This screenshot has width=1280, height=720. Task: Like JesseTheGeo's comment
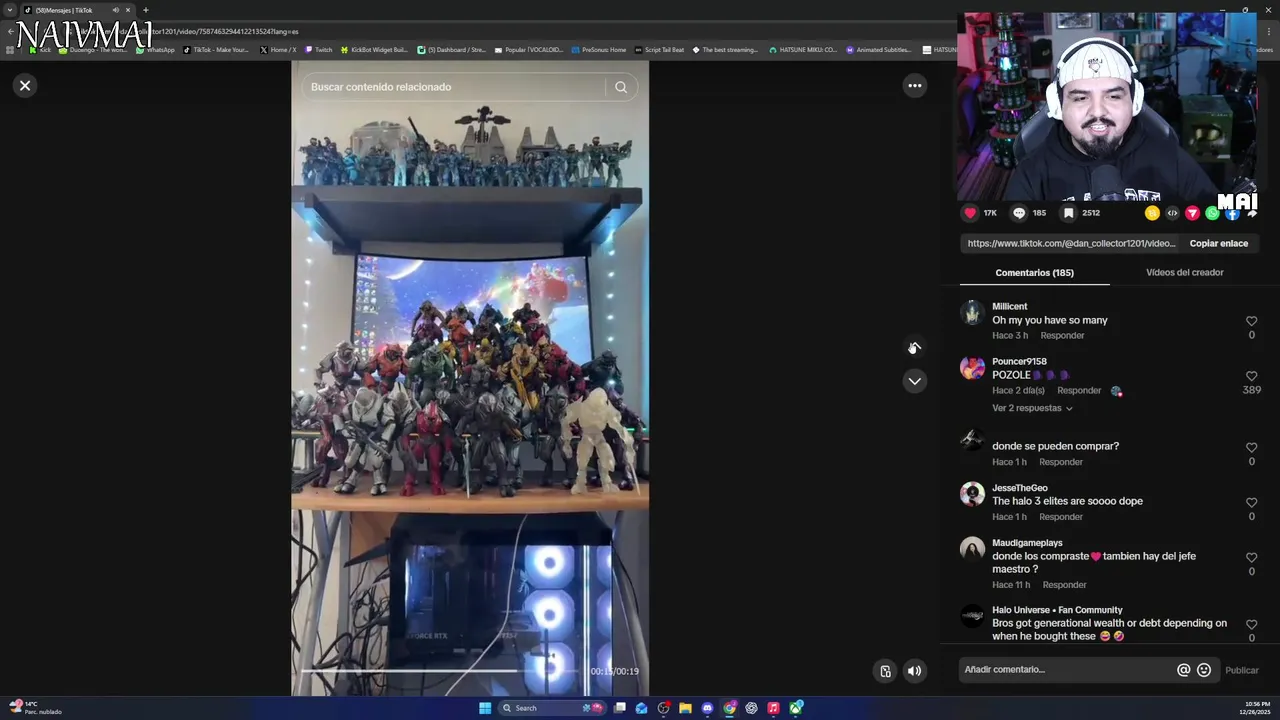coord(1251,503)
